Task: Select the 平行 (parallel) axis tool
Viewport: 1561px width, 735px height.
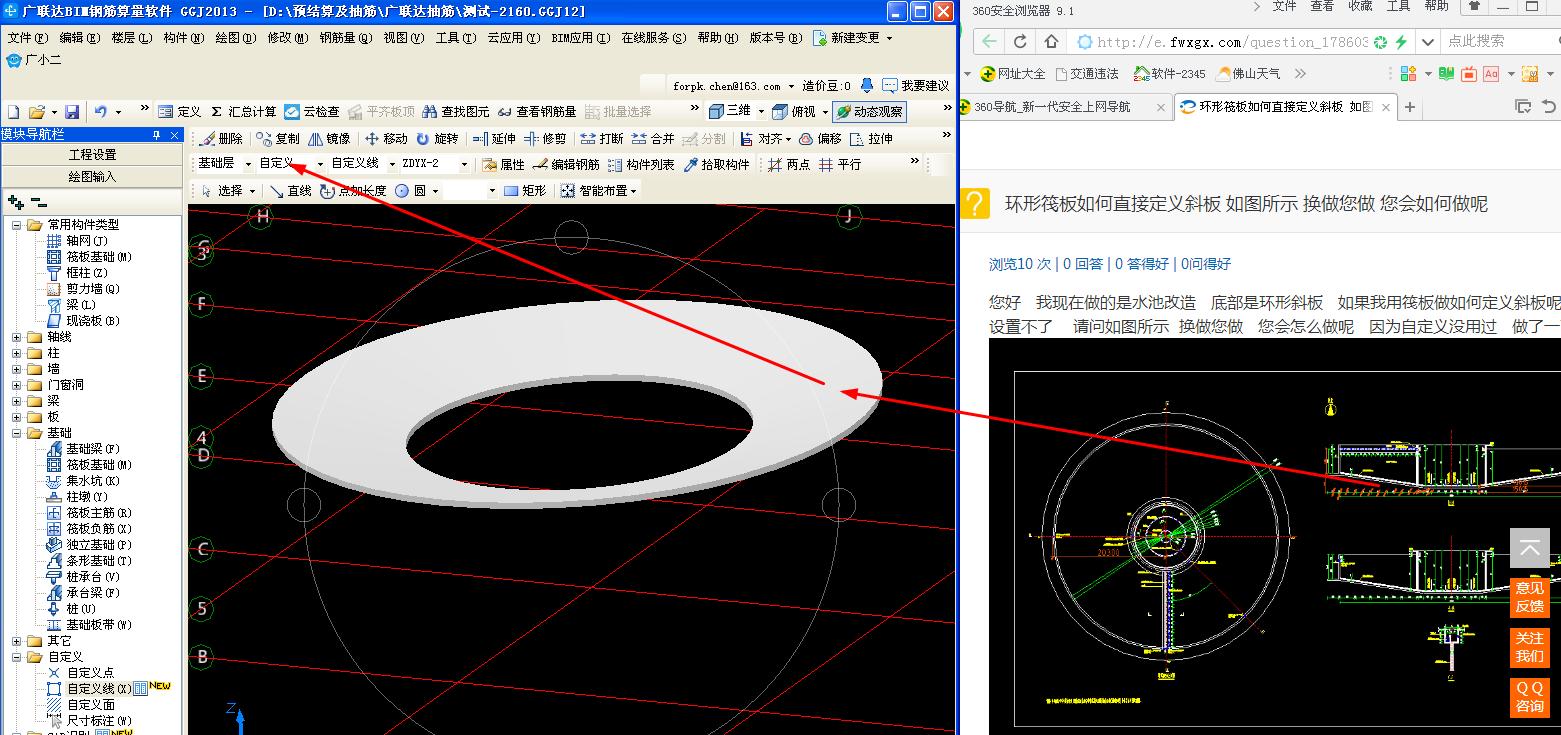Action: [840, 165]
